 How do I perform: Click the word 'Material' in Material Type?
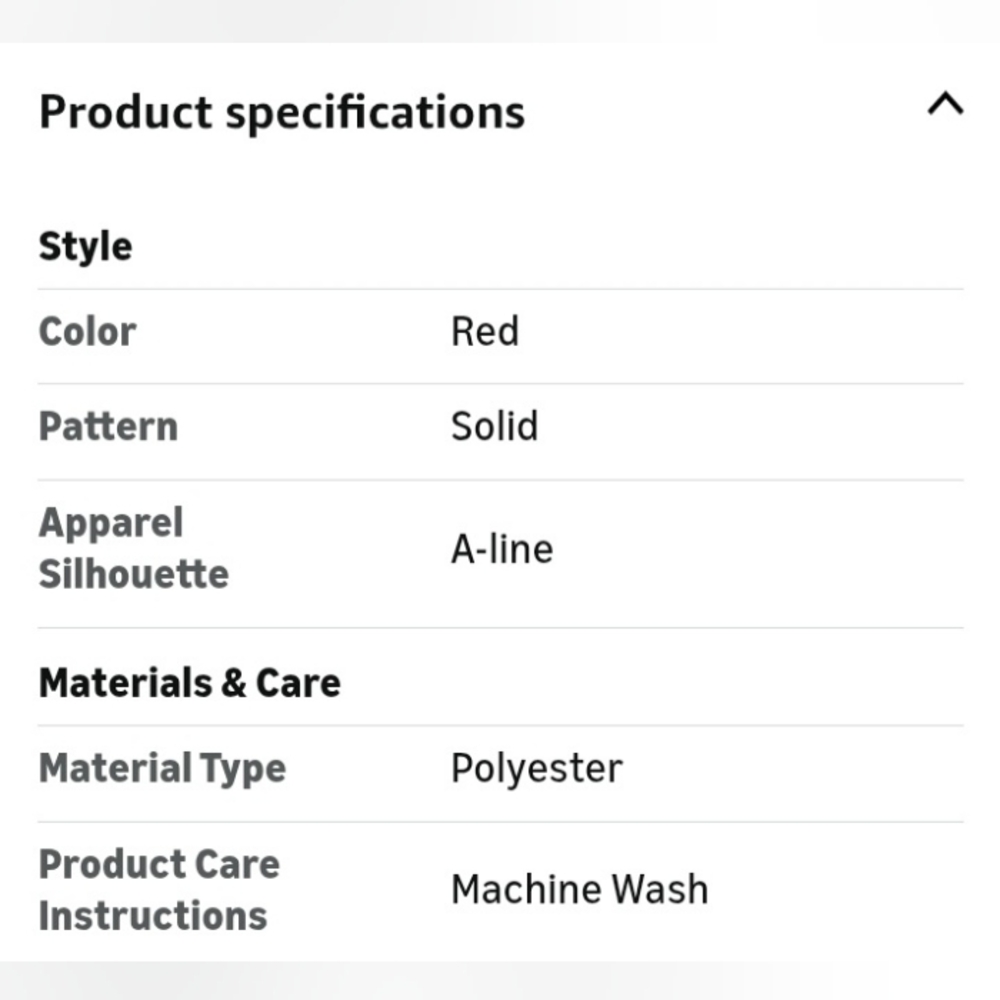pyautogui.click(x=114, y=769)
